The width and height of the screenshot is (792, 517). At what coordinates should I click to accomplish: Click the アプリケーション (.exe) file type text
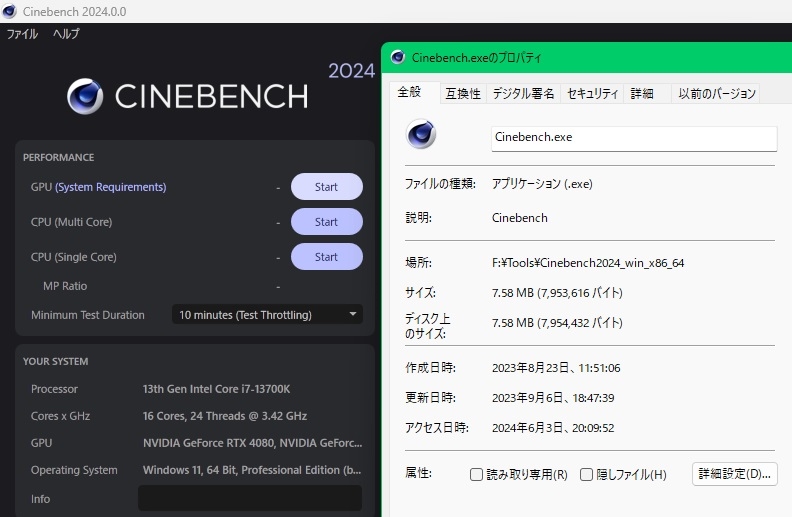click(542, 184)
